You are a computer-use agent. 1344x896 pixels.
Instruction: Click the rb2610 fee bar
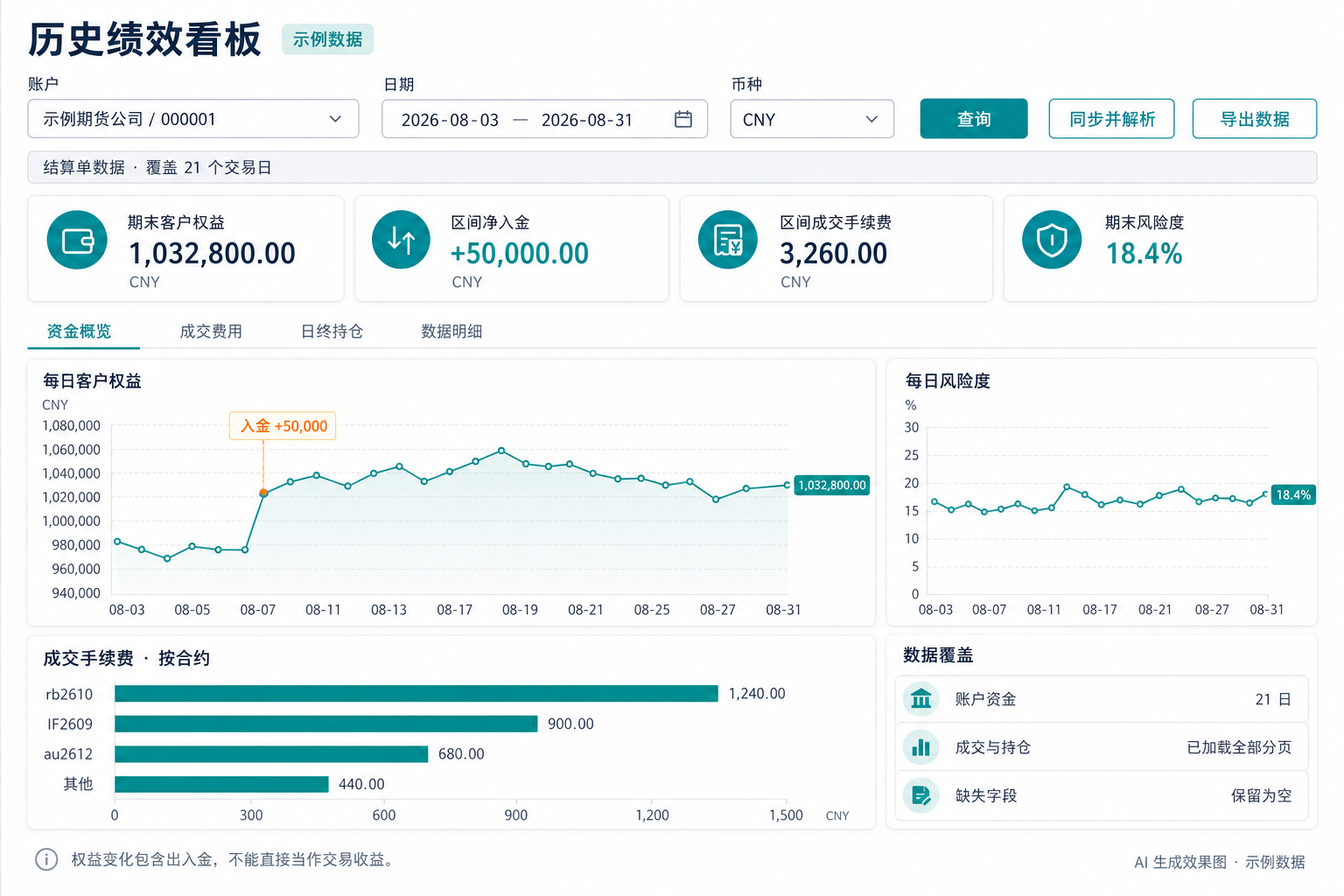tap(416, 694)
